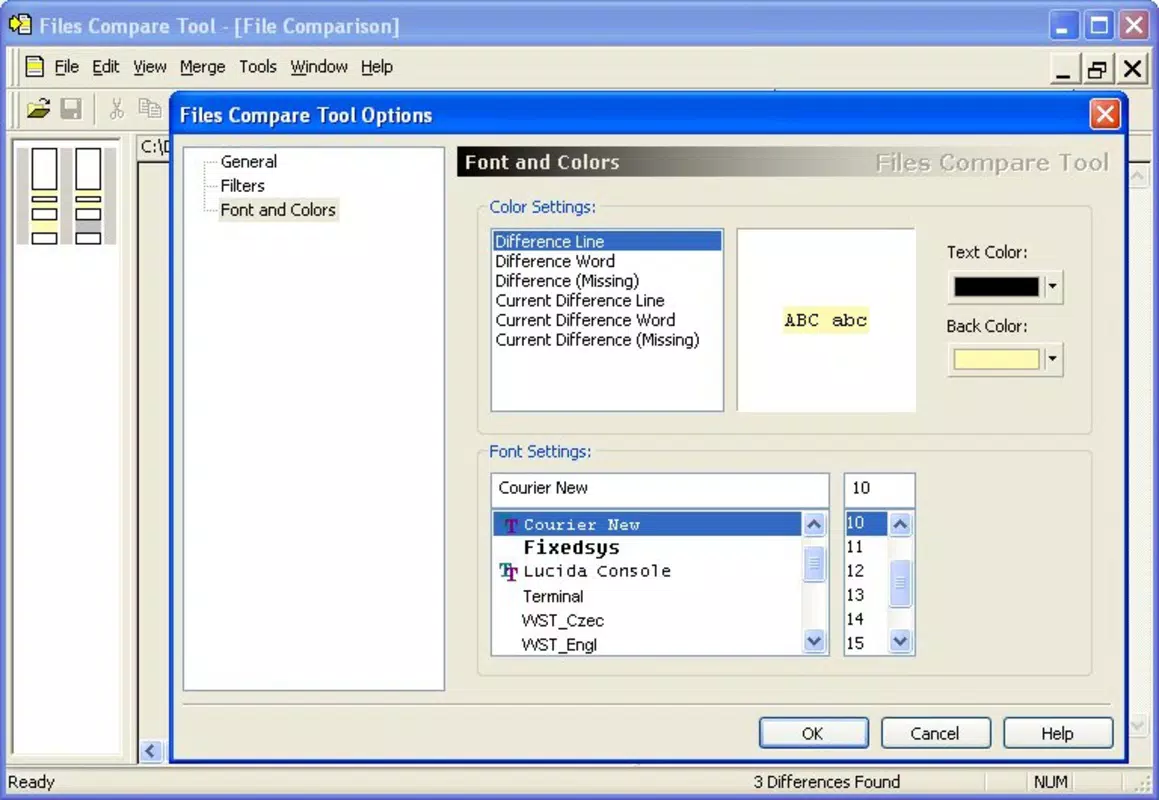1159x800 pixels.
Task: Select Font and Colors in the options tree
Action: [278, 210]
